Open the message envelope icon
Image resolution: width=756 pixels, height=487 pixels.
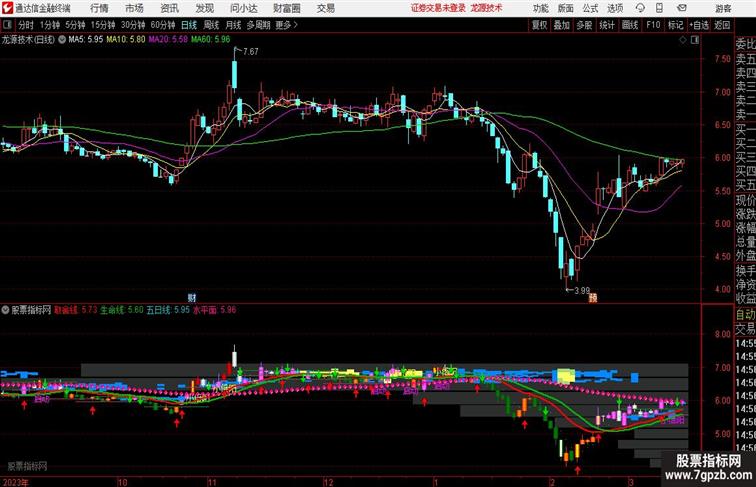click(682, 8)
